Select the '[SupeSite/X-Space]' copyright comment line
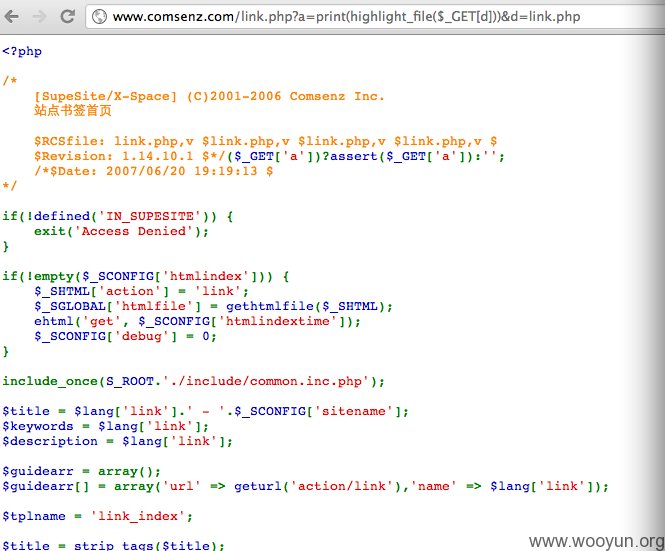This screenshot has width=665, height=551. [x=209, y=96]
